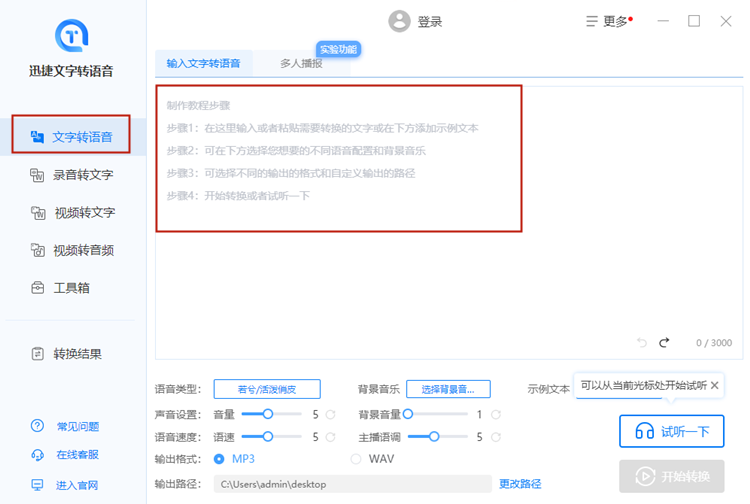
Task: Click the 常见问题 question mark icon
Action: [x=37, y=426]
